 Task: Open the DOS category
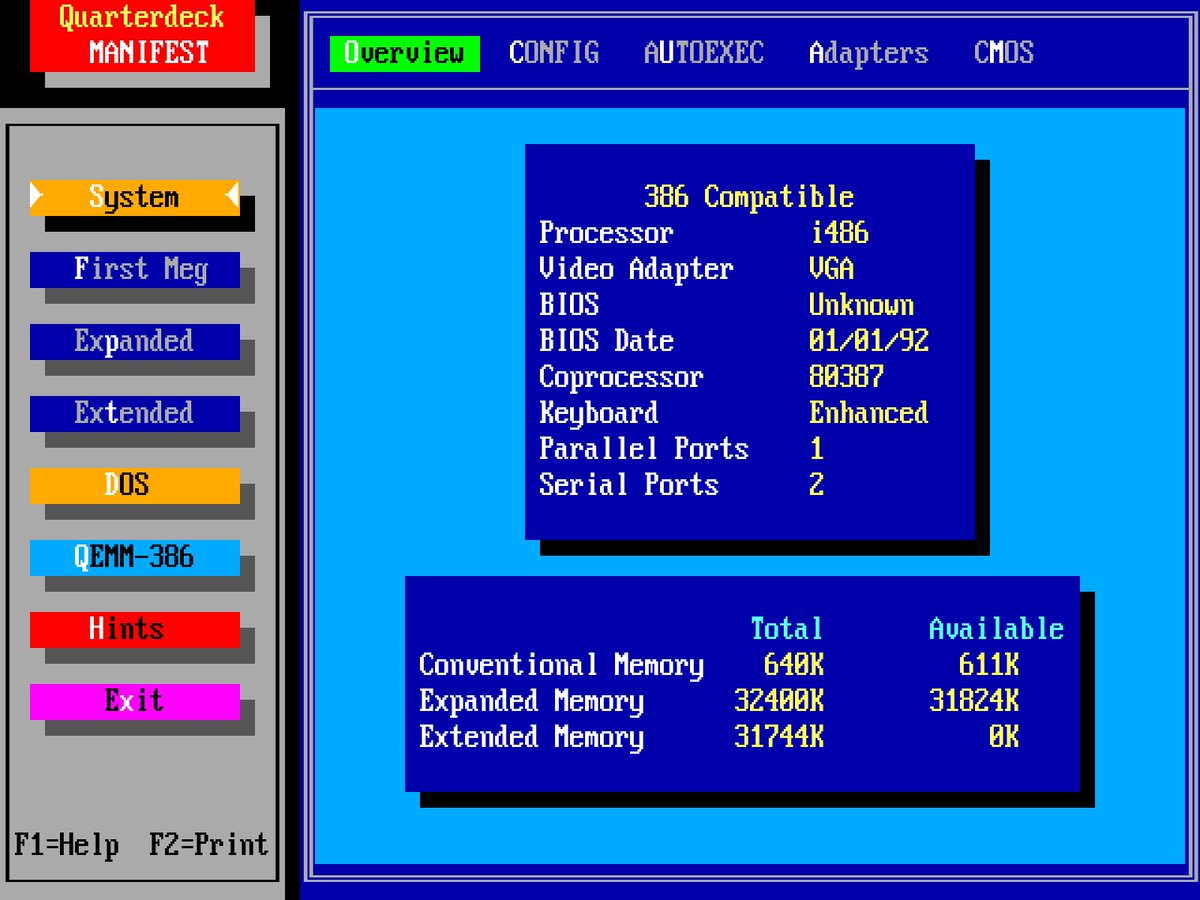[x=135, y=486]
